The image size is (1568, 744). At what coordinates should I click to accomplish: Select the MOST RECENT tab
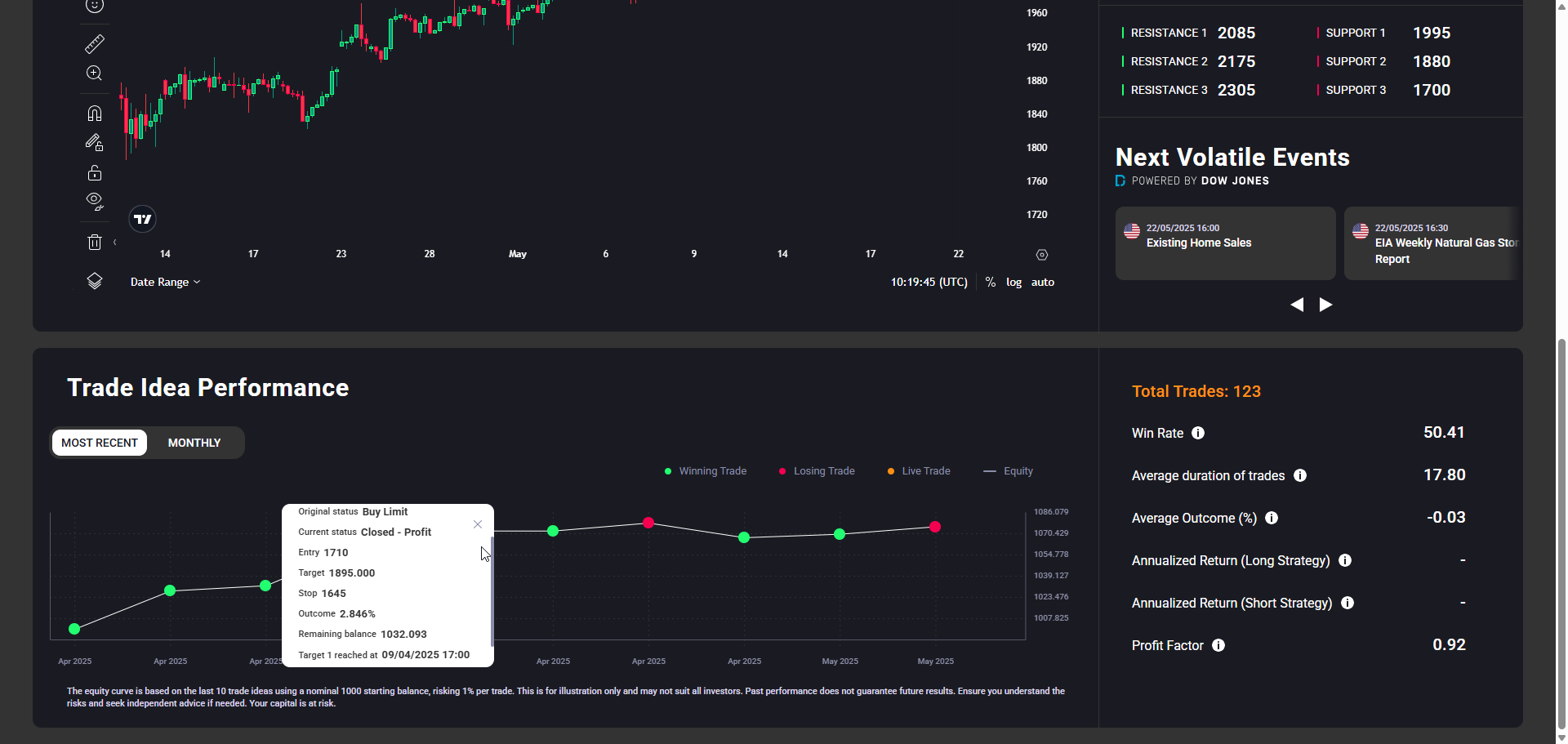tap(100, 443)
